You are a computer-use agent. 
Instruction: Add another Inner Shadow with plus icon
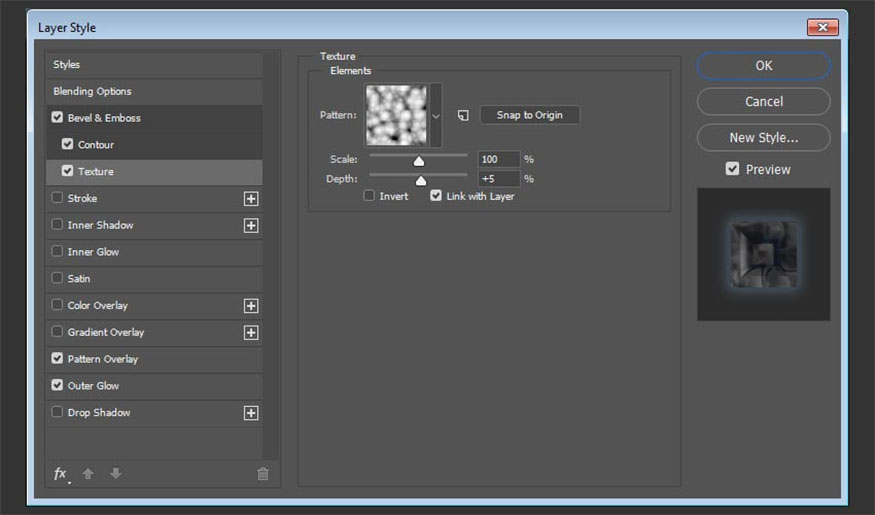[251, 226]
